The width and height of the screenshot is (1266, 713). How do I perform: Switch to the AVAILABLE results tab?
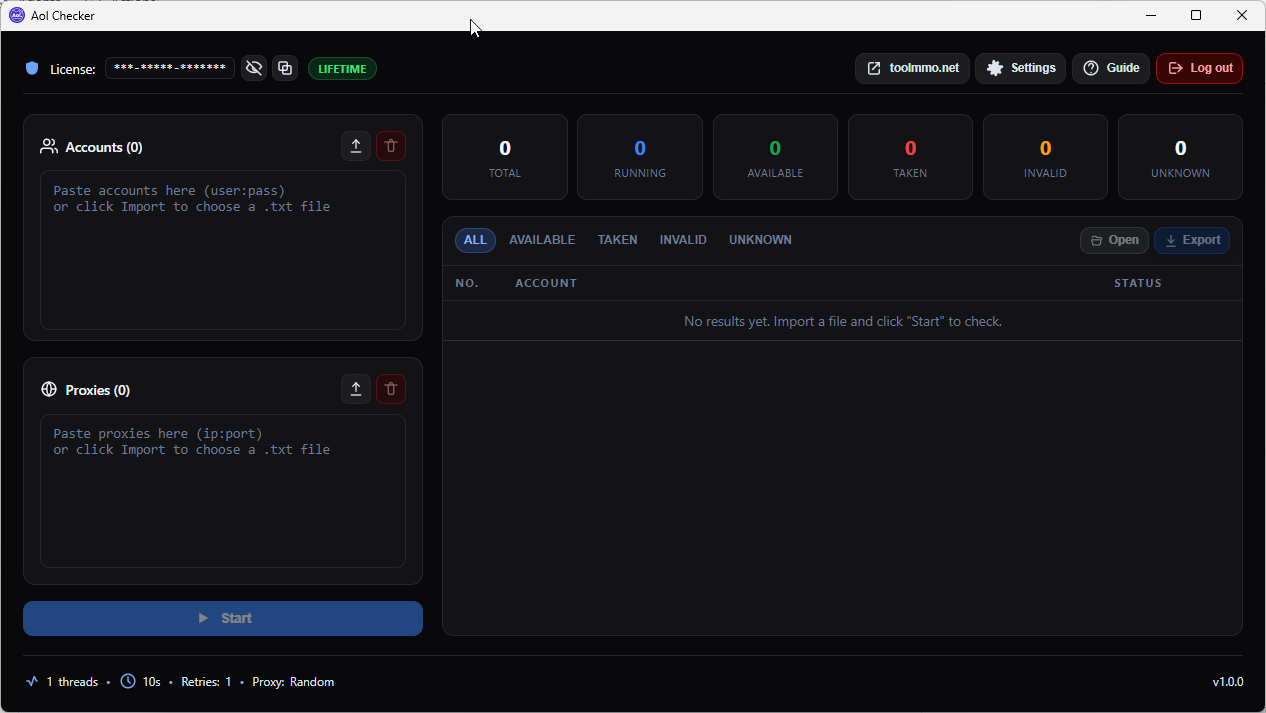pyautogui.click(x=542, y=240)
